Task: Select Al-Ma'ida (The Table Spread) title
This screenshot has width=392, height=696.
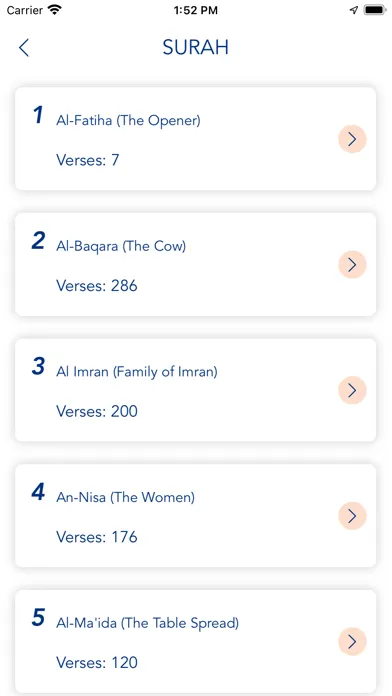Action: (x=147, y=623)
